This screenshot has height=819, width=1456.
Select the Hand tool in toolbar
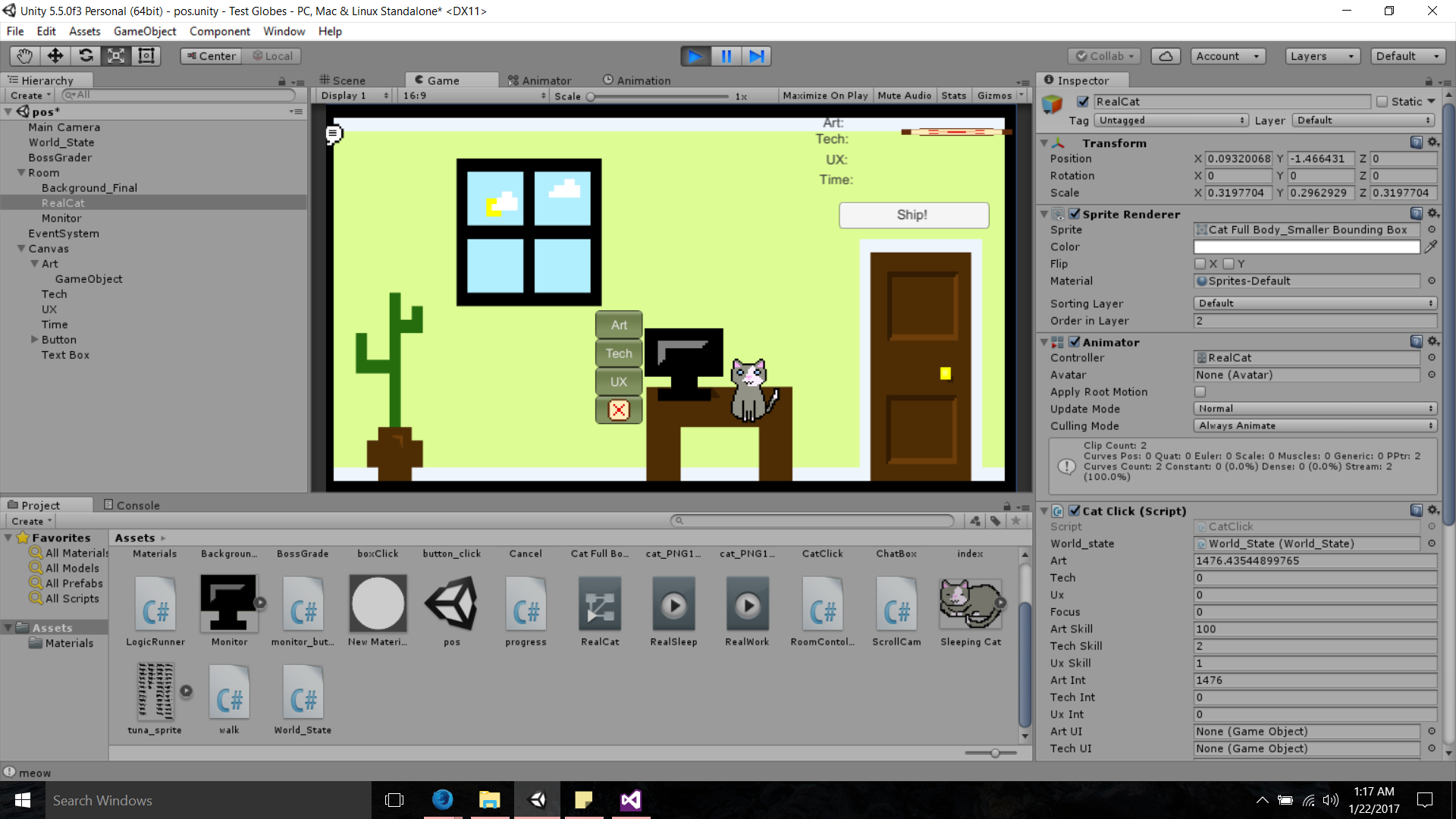click(x=25, y=55)
